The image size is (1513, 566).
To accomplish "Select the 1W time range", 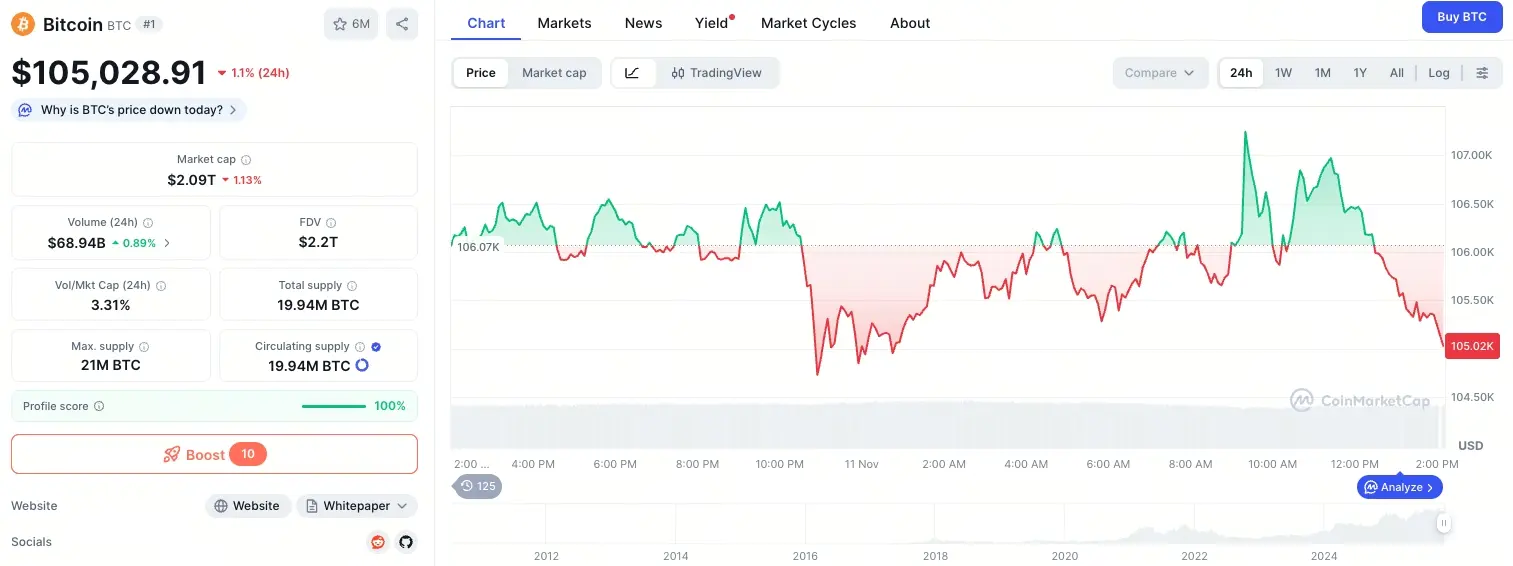I will pyautogui.click(x=1283, y=73).
